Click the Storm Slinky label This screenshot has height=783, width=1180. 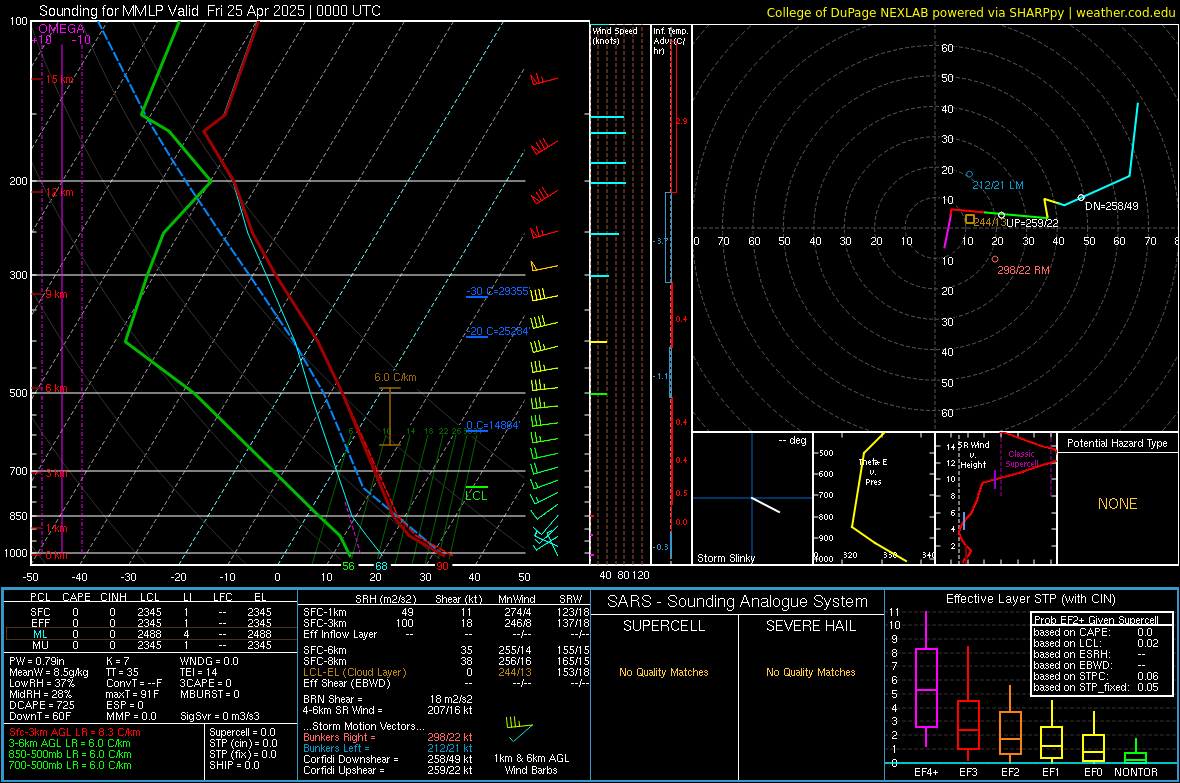tap(725, 558)
